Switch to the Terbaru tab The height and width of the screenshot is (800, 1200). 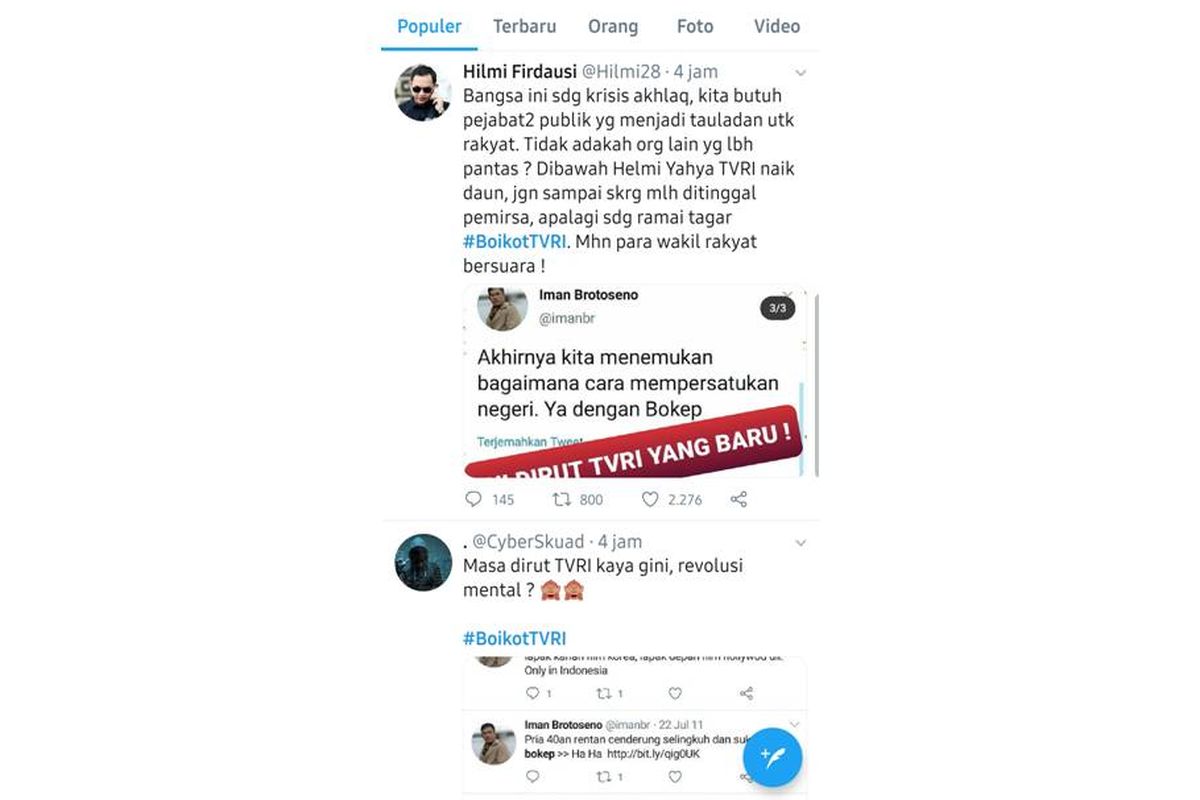(x=524, y=27)
